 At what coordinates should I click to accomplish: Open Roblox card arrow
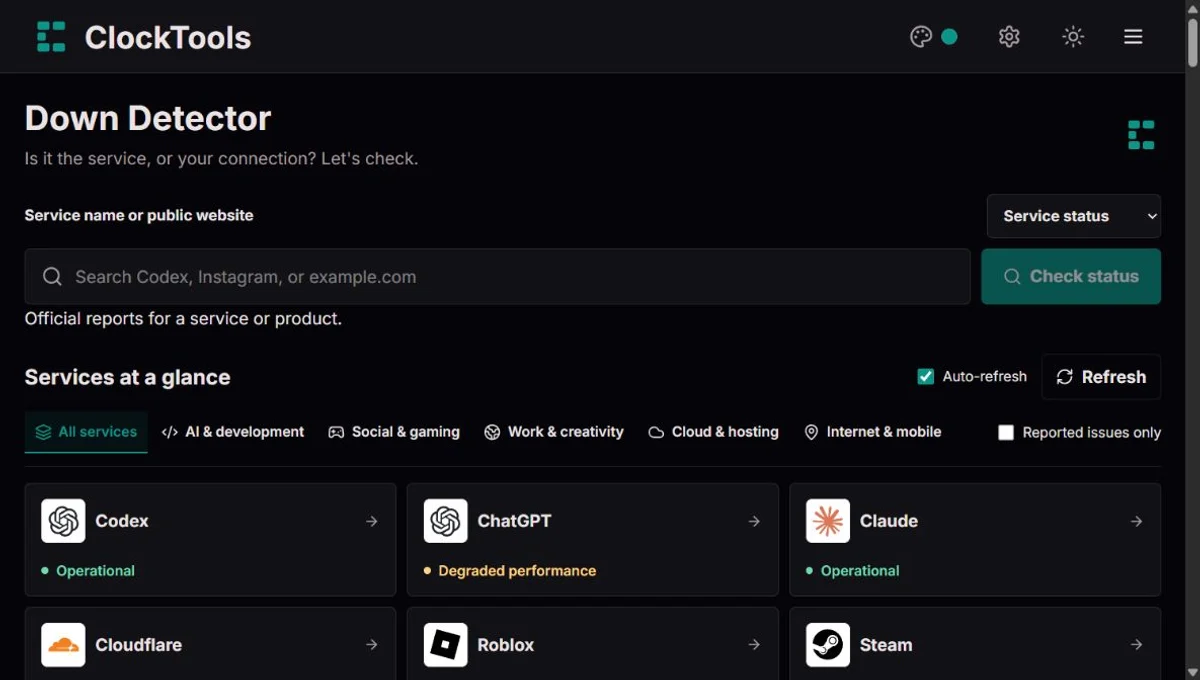754,645
